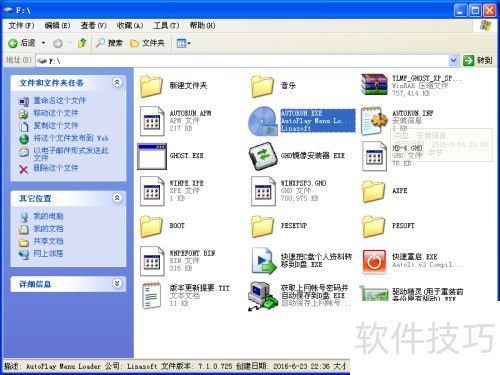Select the GHO镜像安装器.EXE icon
The height and width of the screenshot is (375, 500).
(x=263, y=156)
